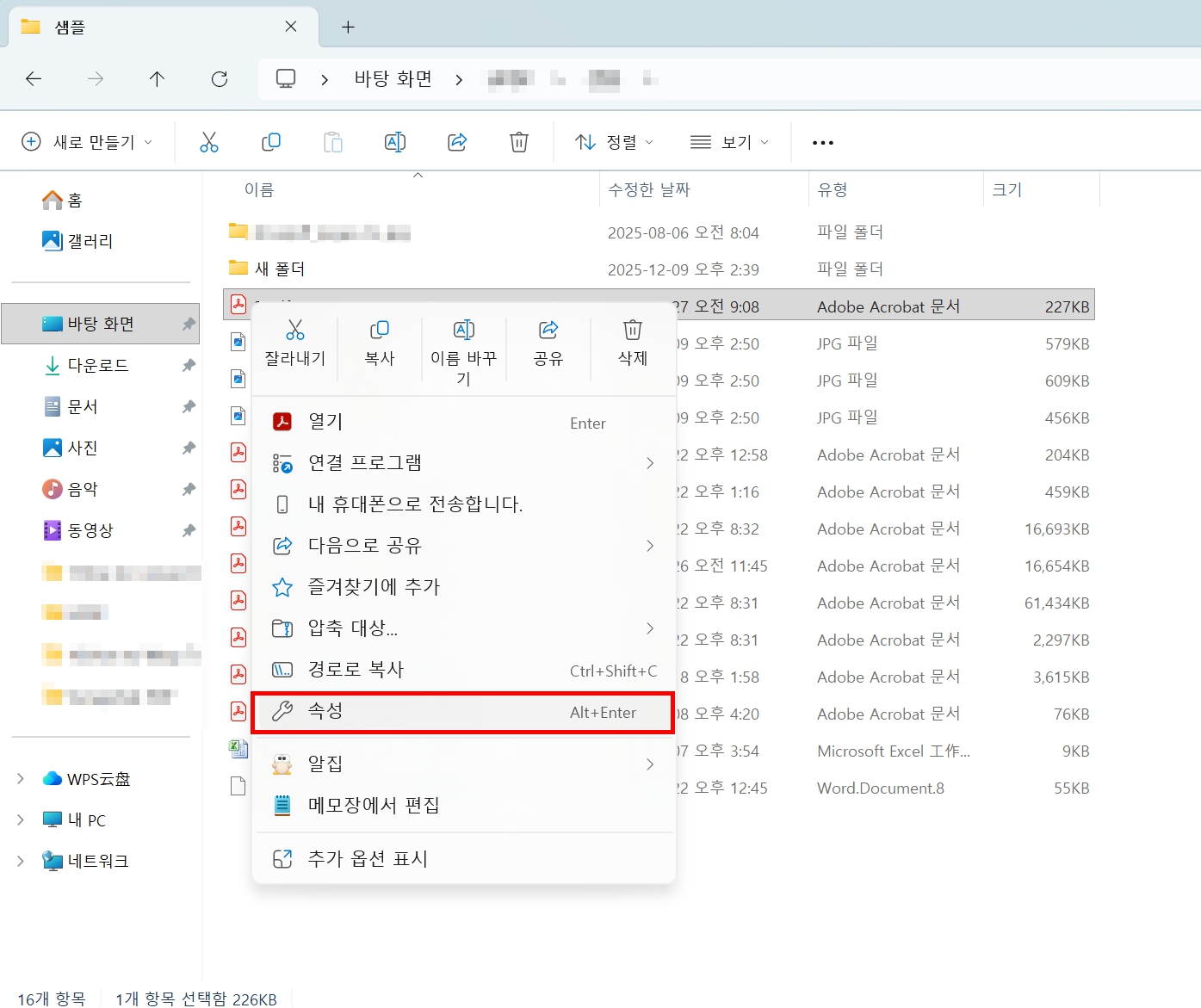Click the Copy icon in the toolbar
The image size is (1201, 1008).
(x=271, y=142)
